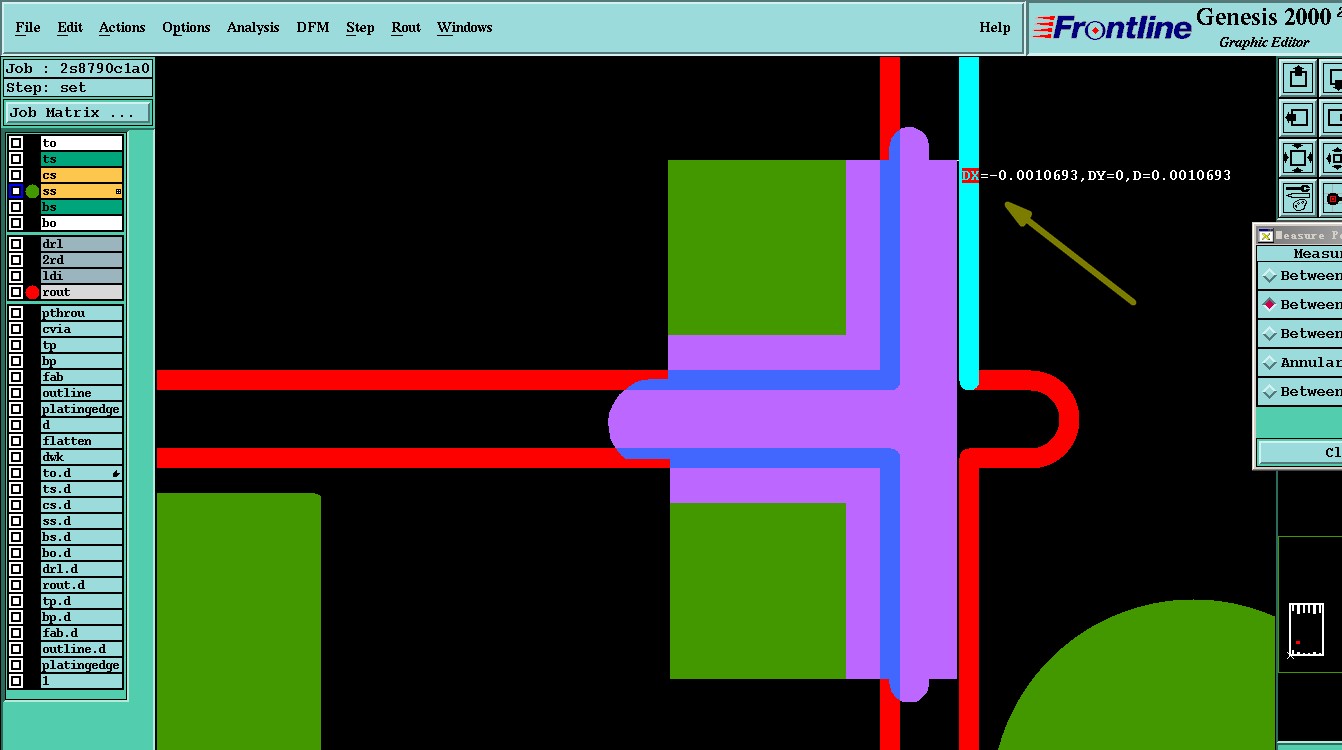The width and height of the screenshot is (1342, 750).
Task: Select the bo.d layer name
Action: pos(81,553)
